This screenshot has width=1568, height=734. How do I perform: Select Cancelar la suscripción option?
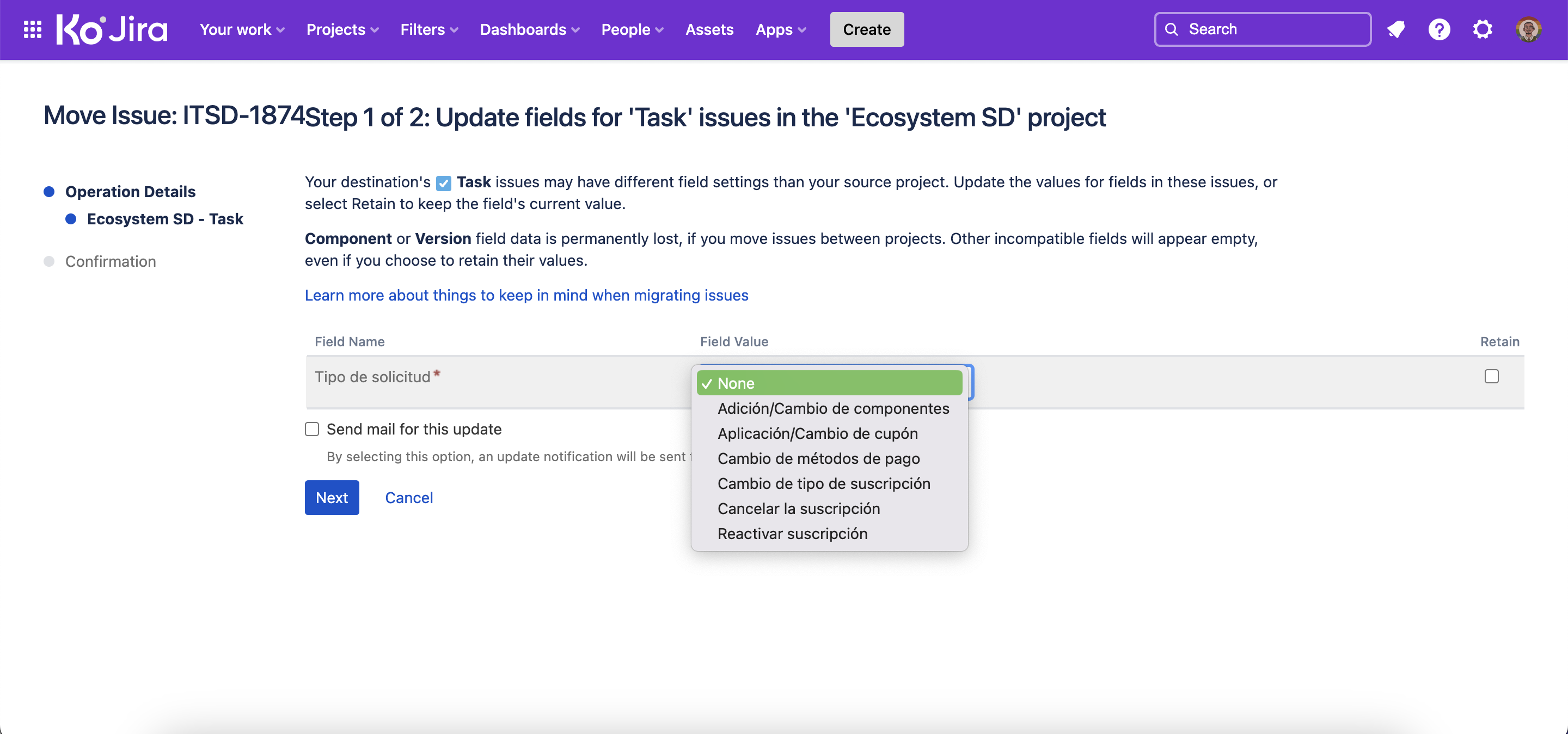point(798,508)
